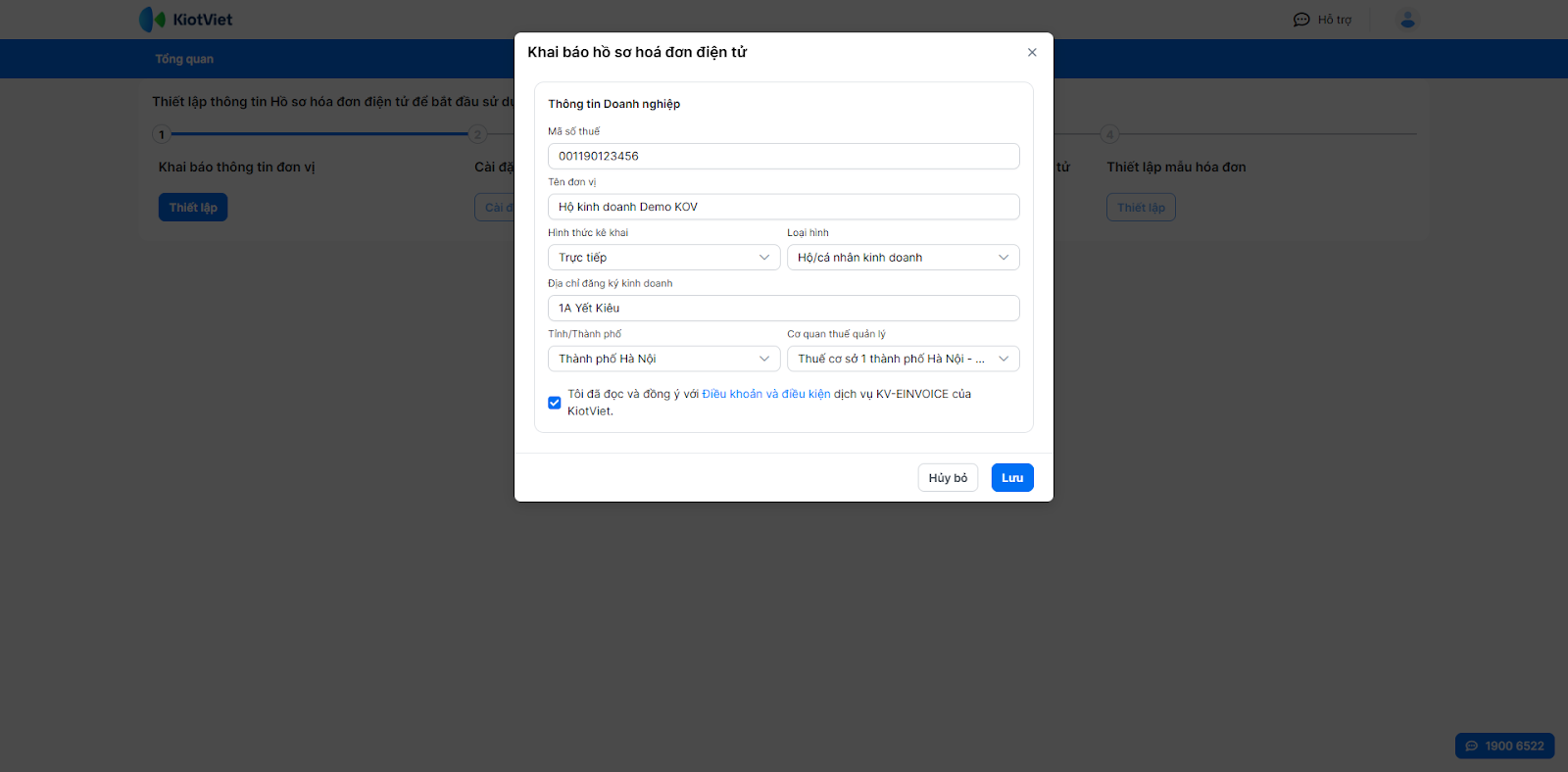The height and width of the screenshot is (772, 1568).
Task: Open the Cơ quan thuế quản lý dropdown
Action: coord(903,359)
